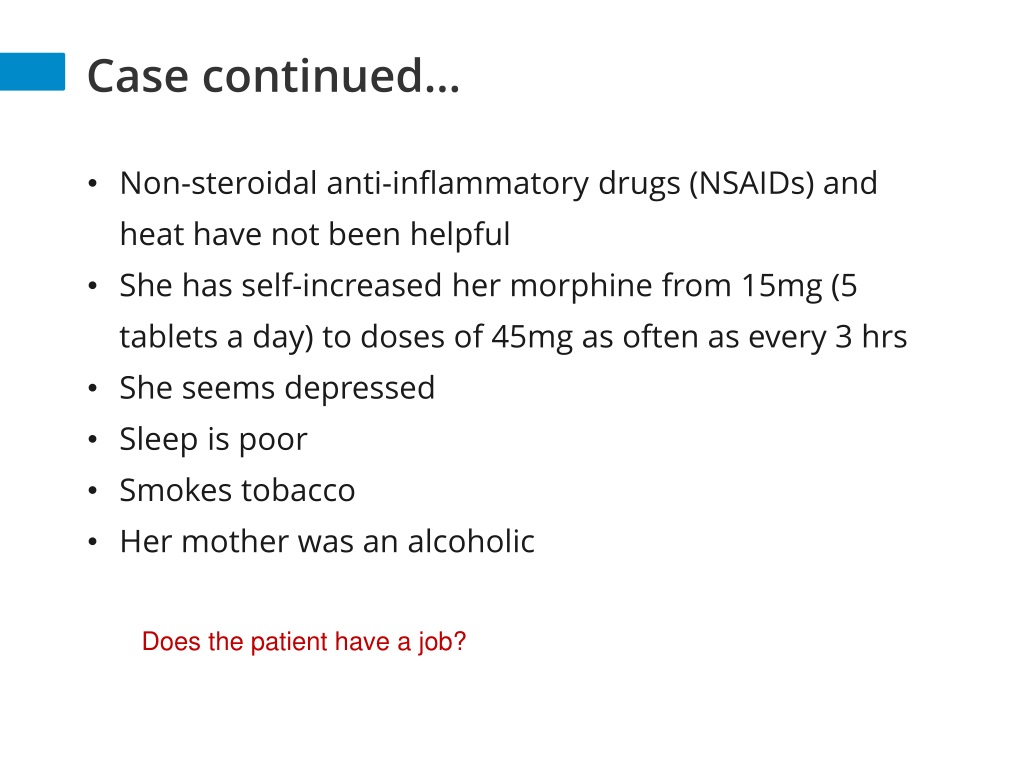This screenshot has width=1024, height=768.
Task: Click the "15mg" value in second bullet
Action: tap(782, 286)
